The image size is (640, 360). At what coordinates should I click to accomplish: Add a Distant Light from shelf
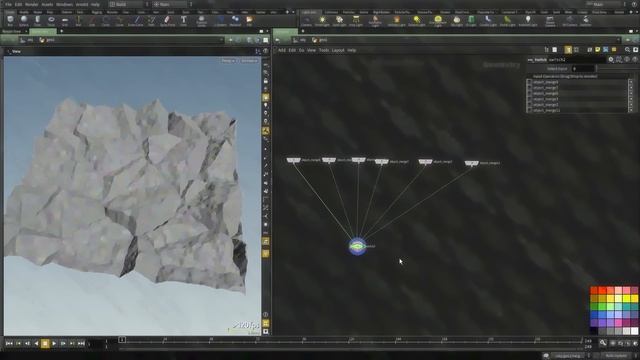pos(416,21)
